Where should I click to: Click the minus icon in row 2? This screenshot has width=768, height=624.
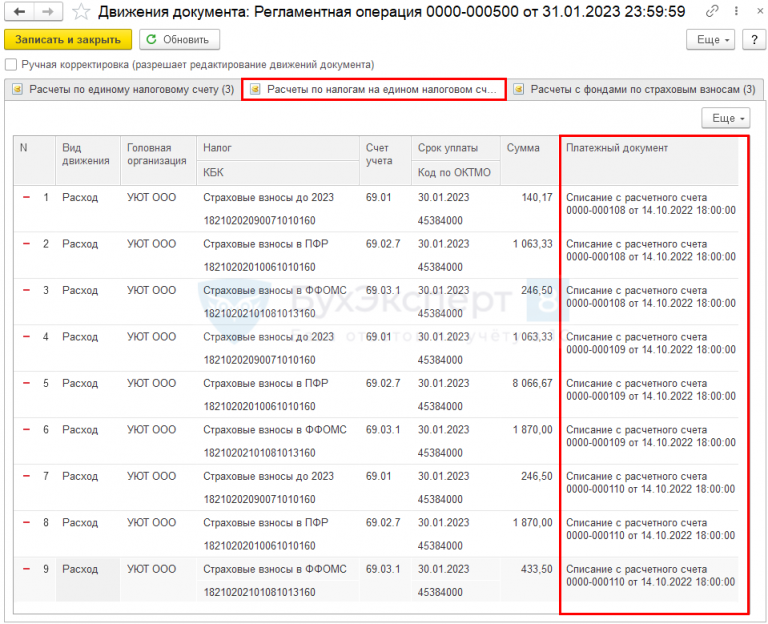(26, 244)
